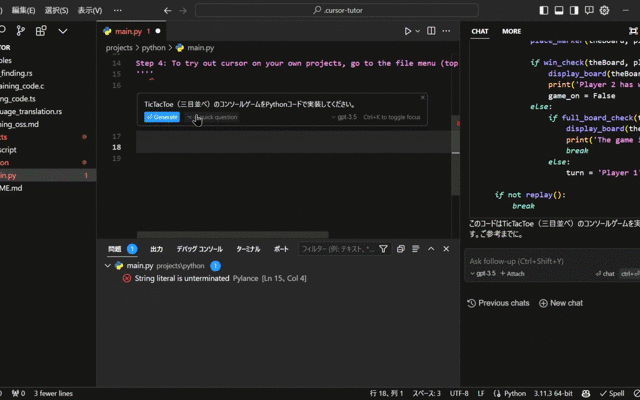Switch to the 出力 panel tab

[x=156, y=249]
